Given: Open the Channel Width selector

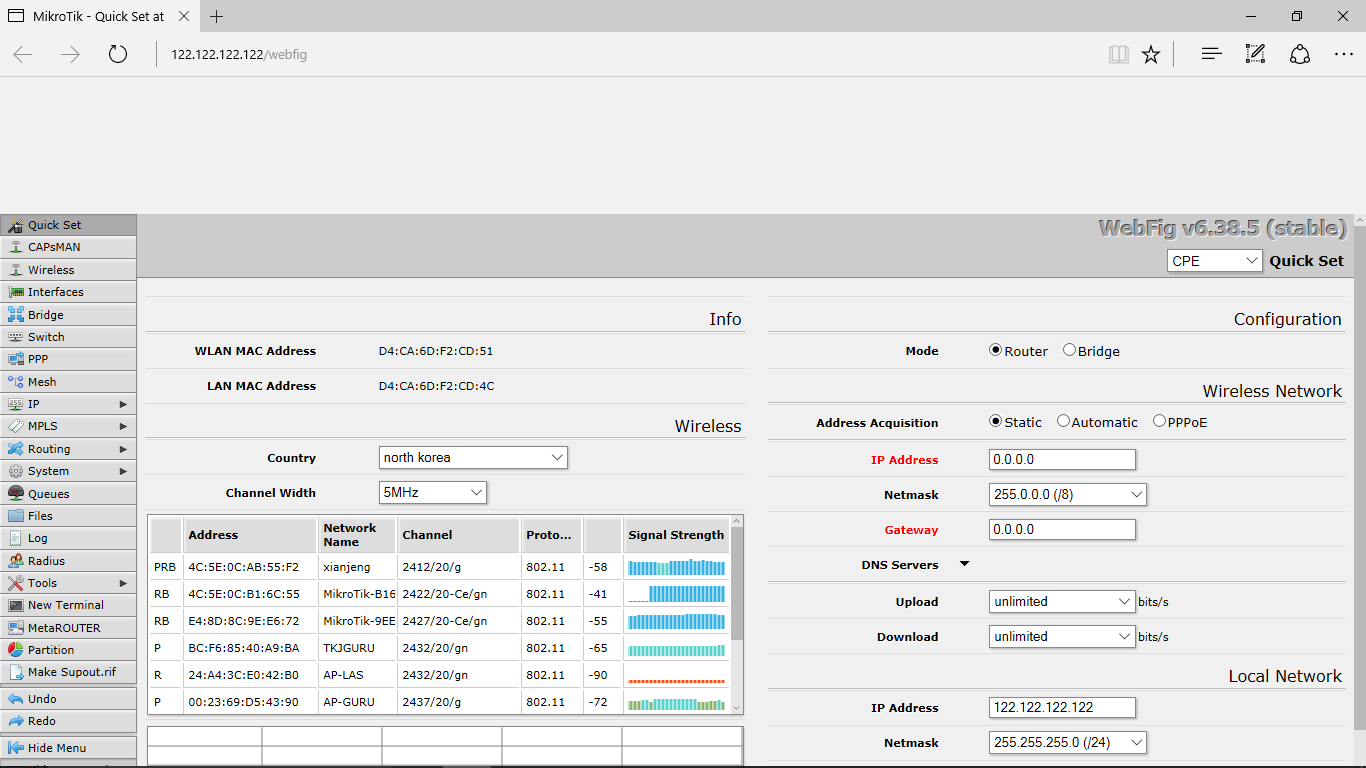Looking at the screenshot, I should pos(432,492).
